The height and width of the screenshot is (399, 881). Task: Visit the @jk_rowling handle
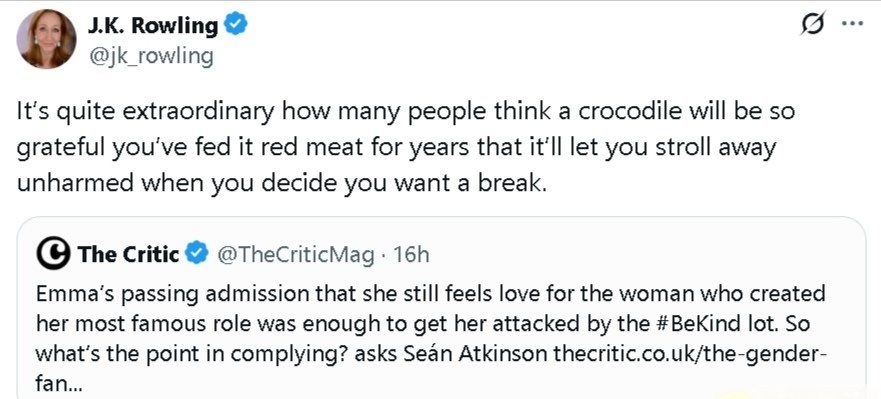click(150, 56)
